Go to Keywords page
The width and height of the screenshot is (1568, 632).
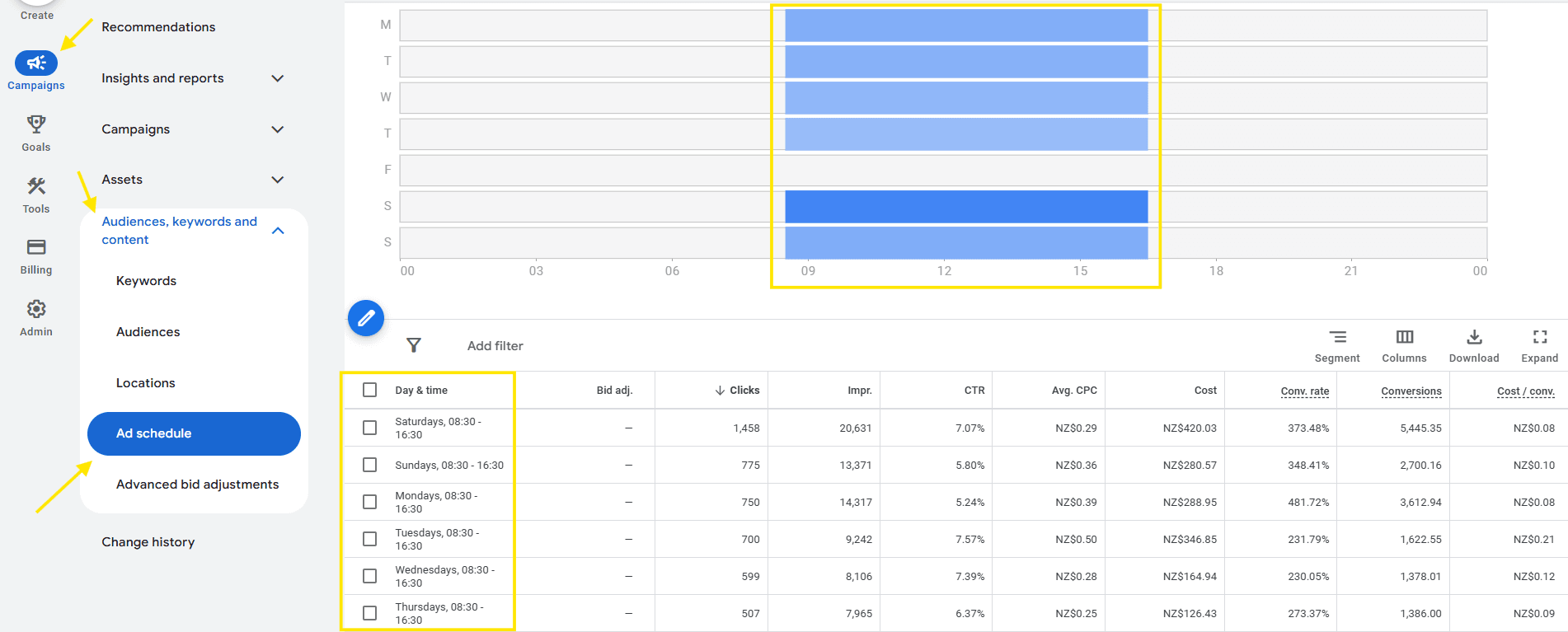tap(146, 281)
